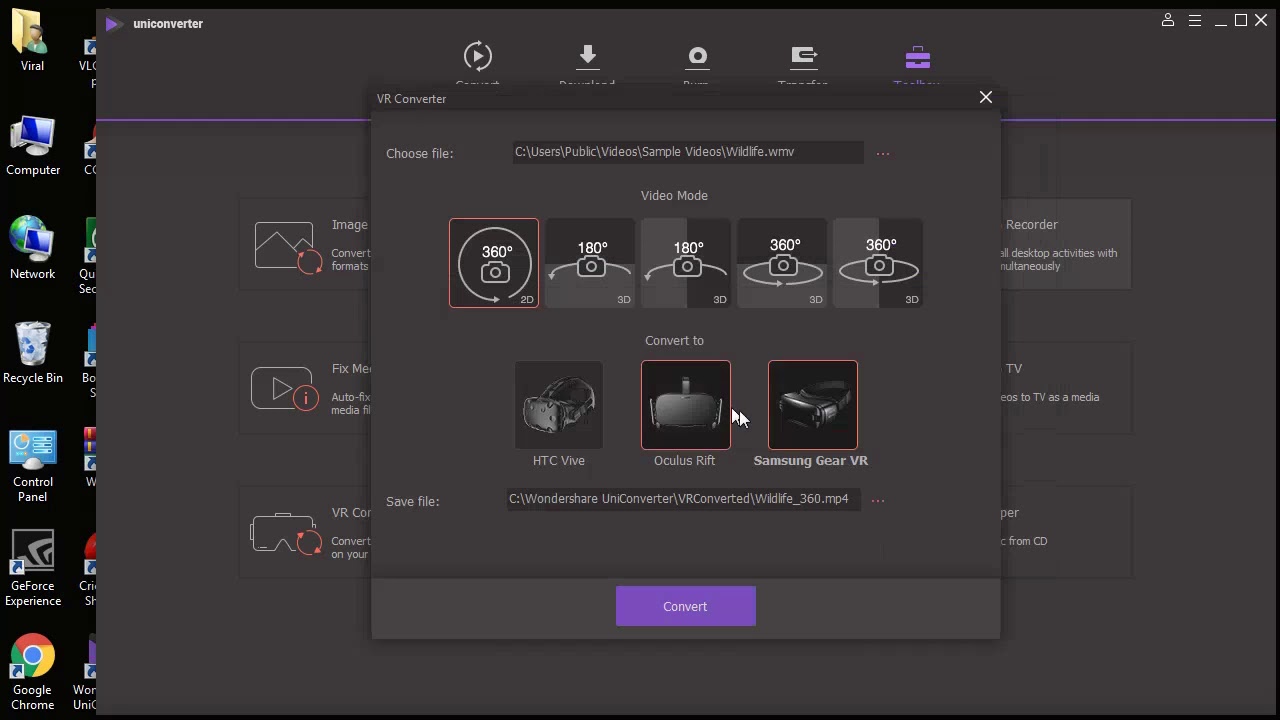The width and height of the screenshot is (1280, 720).
Task: Select the second 180° 3D video mode
Action: click(x=686, y=263)
